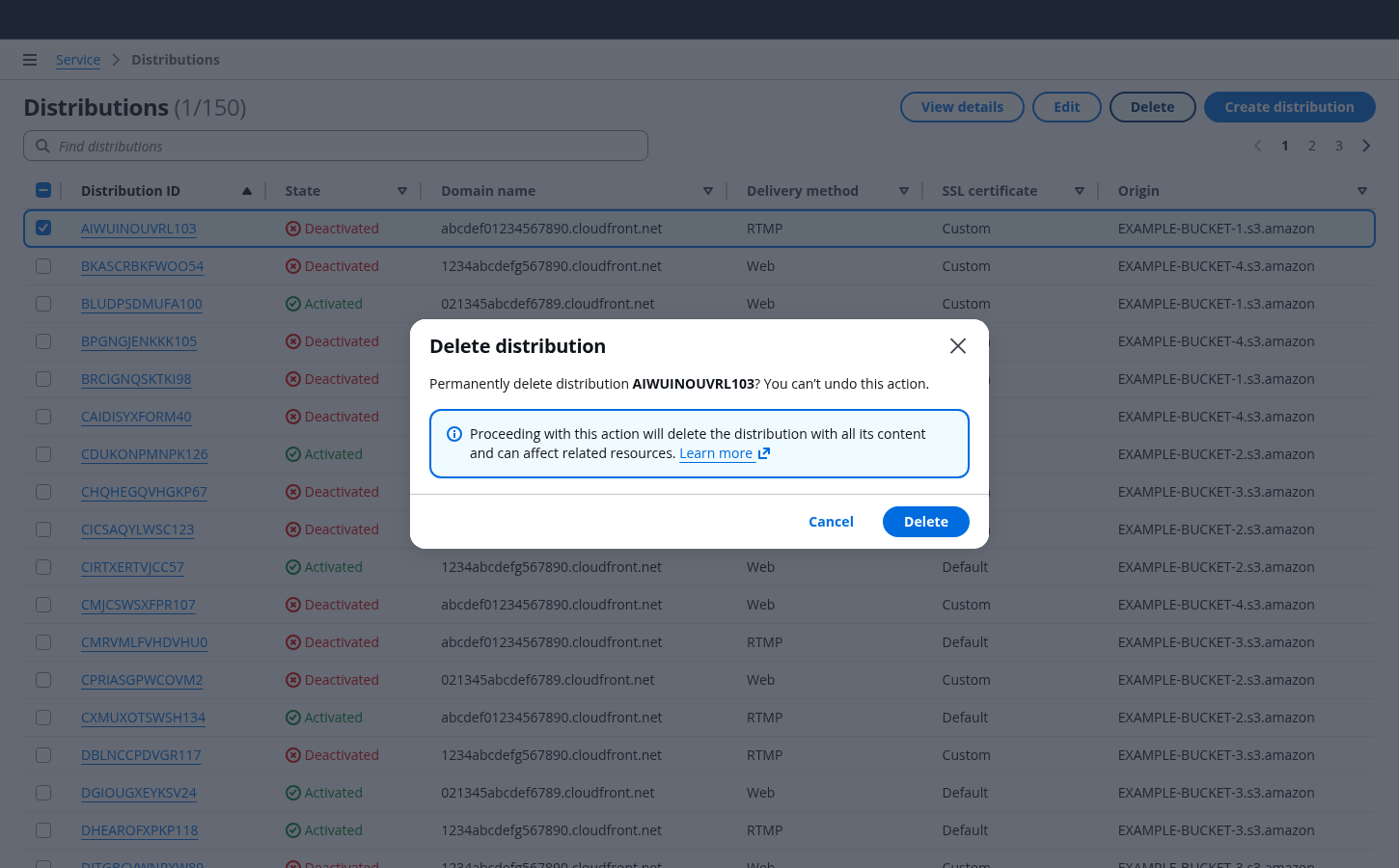Confirm deletion with the modal Delete button
This screenshot has width=1399, height=868.
coord(925,522)
